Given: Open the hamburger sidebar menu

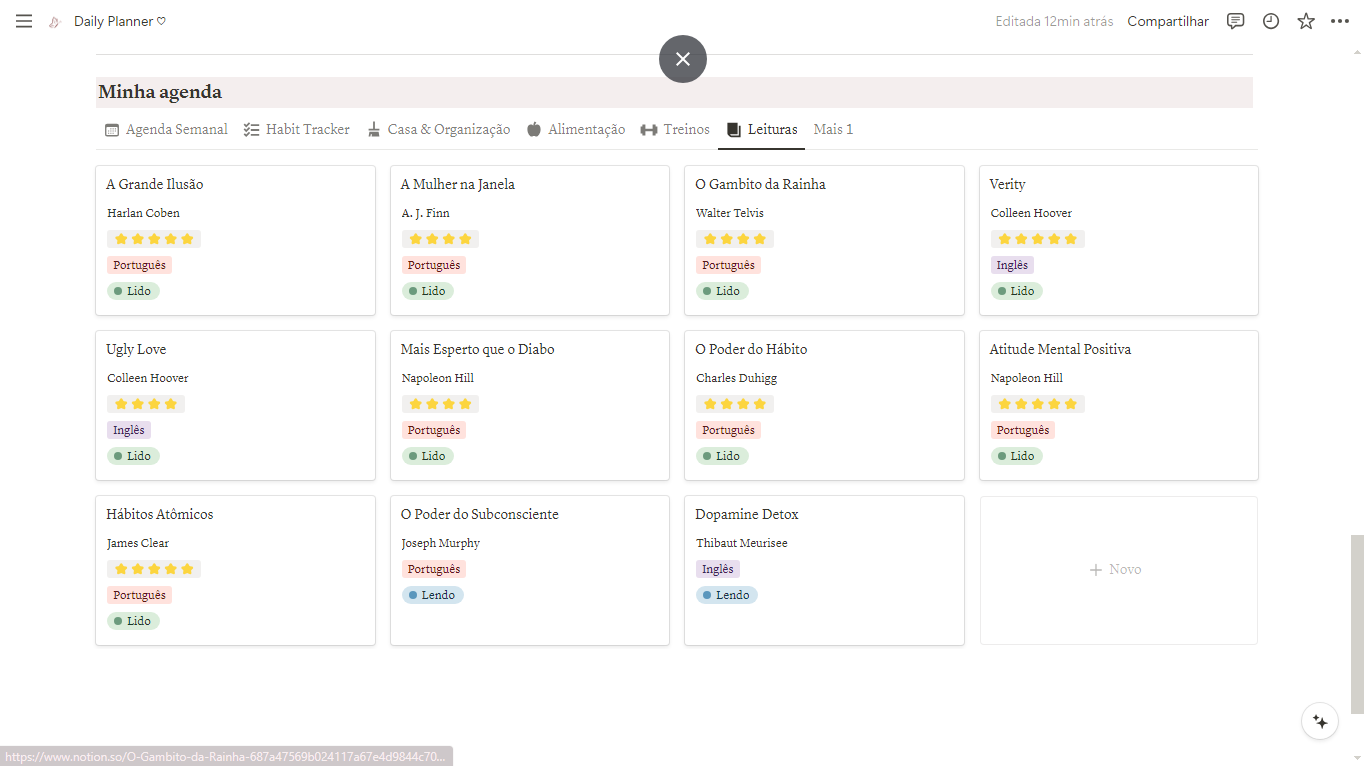Looking at the screenshot, I should coord(24,21).
